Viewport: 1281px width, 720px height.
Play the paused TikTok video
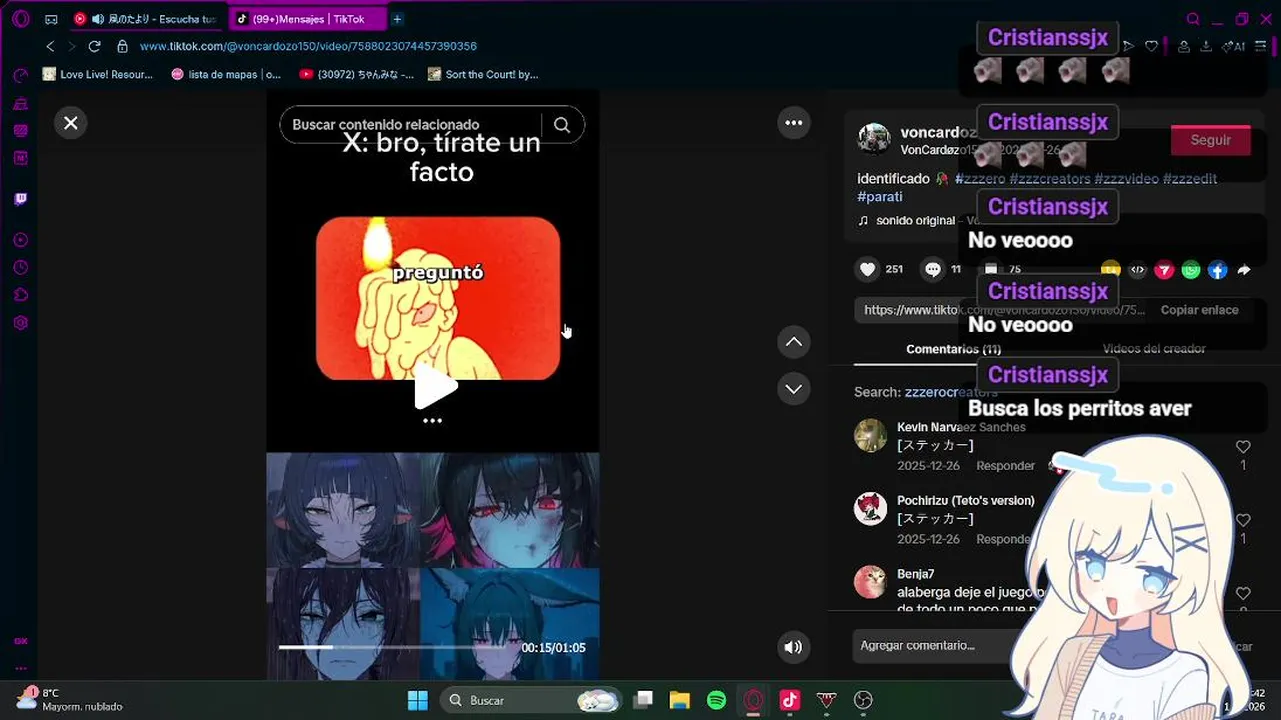click(x=435, y=386)
